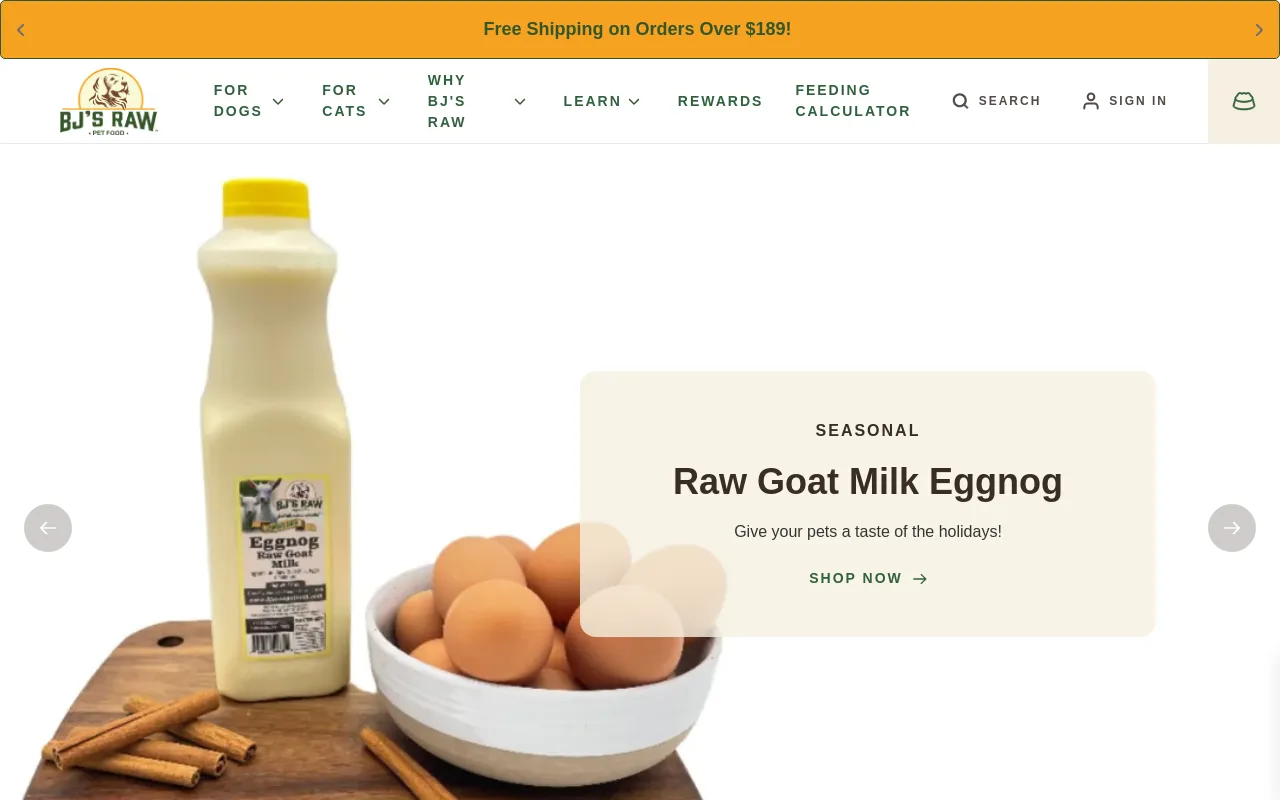Open the Rewards menu item
Image resolution: width=1280 pixels, height=800 pixels.
[x=720, y=101]
